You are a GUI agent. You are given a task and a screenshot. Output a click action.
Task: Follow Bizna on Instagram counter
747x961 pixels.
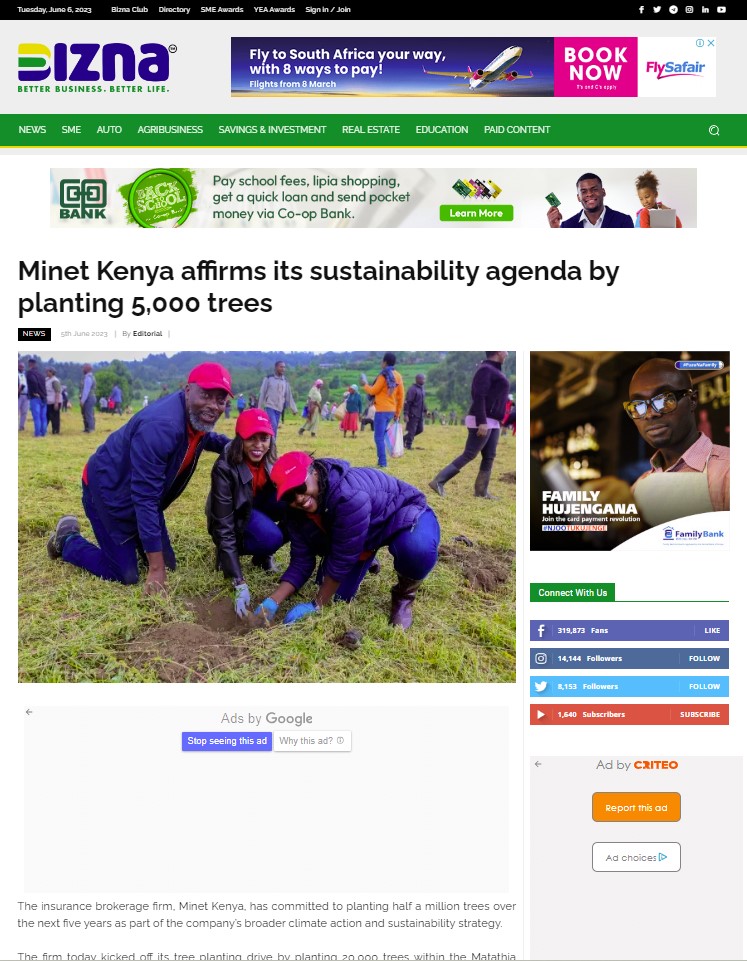click(629, 658)
